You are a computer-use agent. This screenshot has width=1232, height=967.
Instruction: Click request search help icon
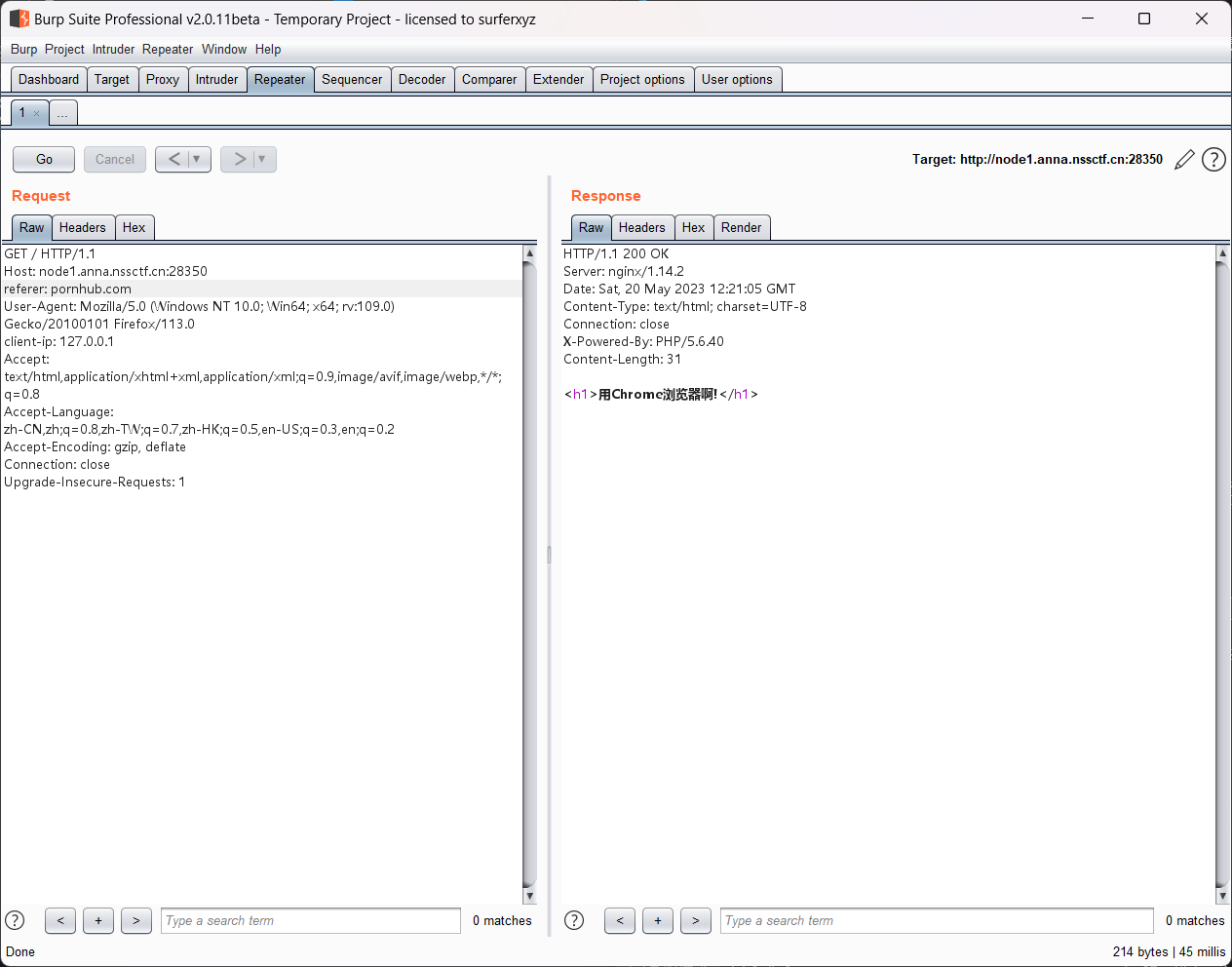point(15,920)
